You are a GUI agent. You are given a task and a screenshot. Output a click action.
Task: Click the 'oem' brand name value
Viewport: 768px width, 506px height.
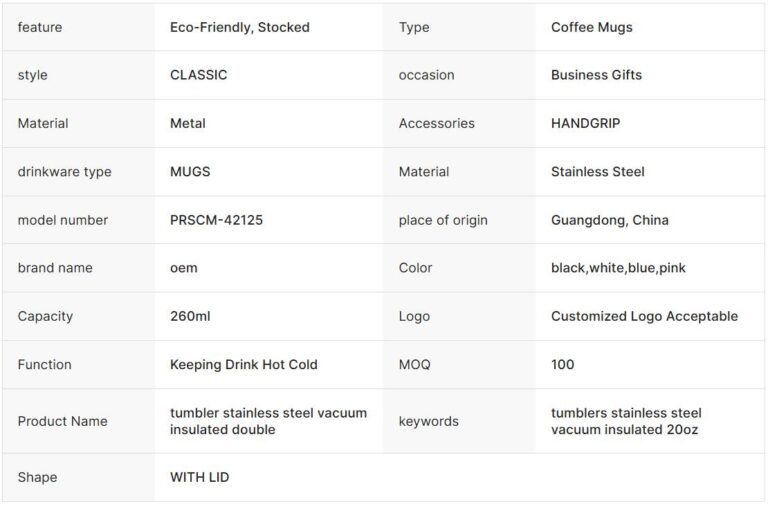coord(184,268)
